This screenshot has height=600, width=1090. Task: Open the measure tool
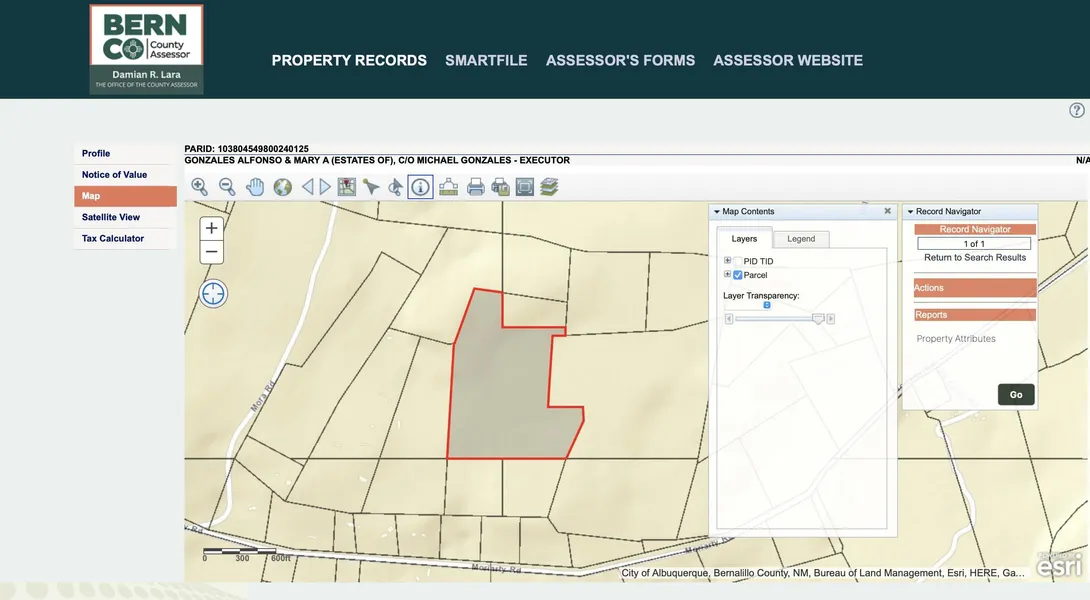pos(448,187)
